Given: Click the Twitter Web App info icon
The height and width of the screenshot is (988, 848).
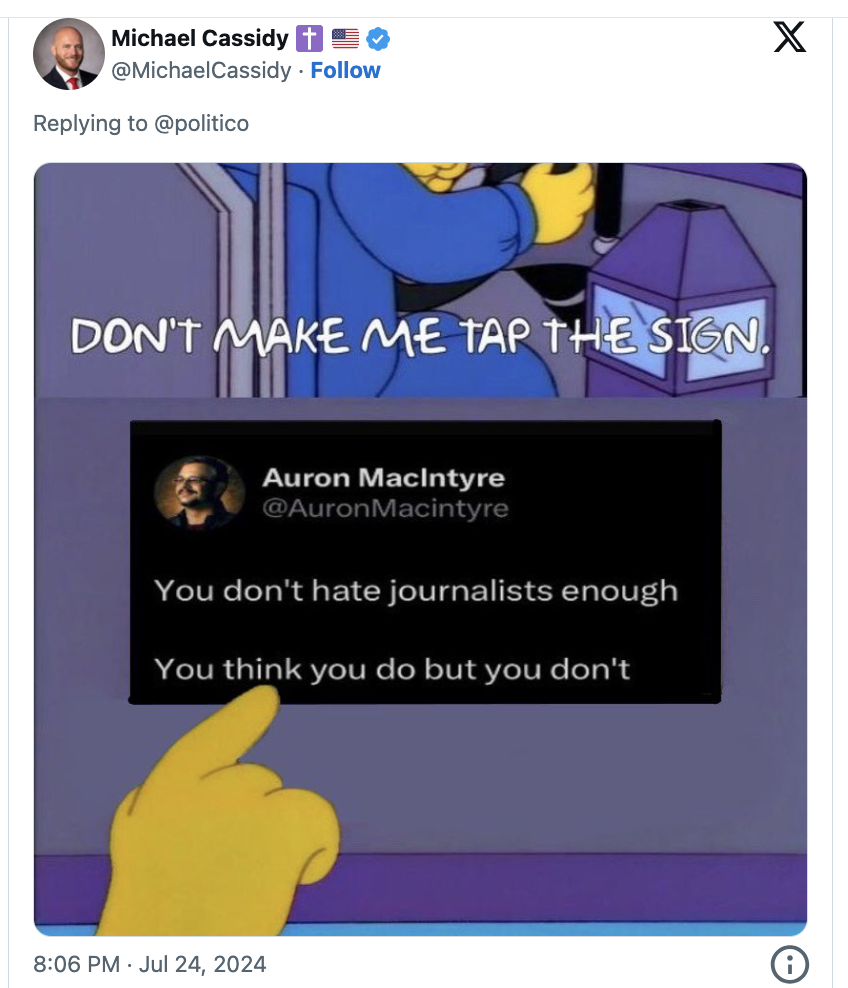Looking at the screenshot, I should tap(789, 964).
